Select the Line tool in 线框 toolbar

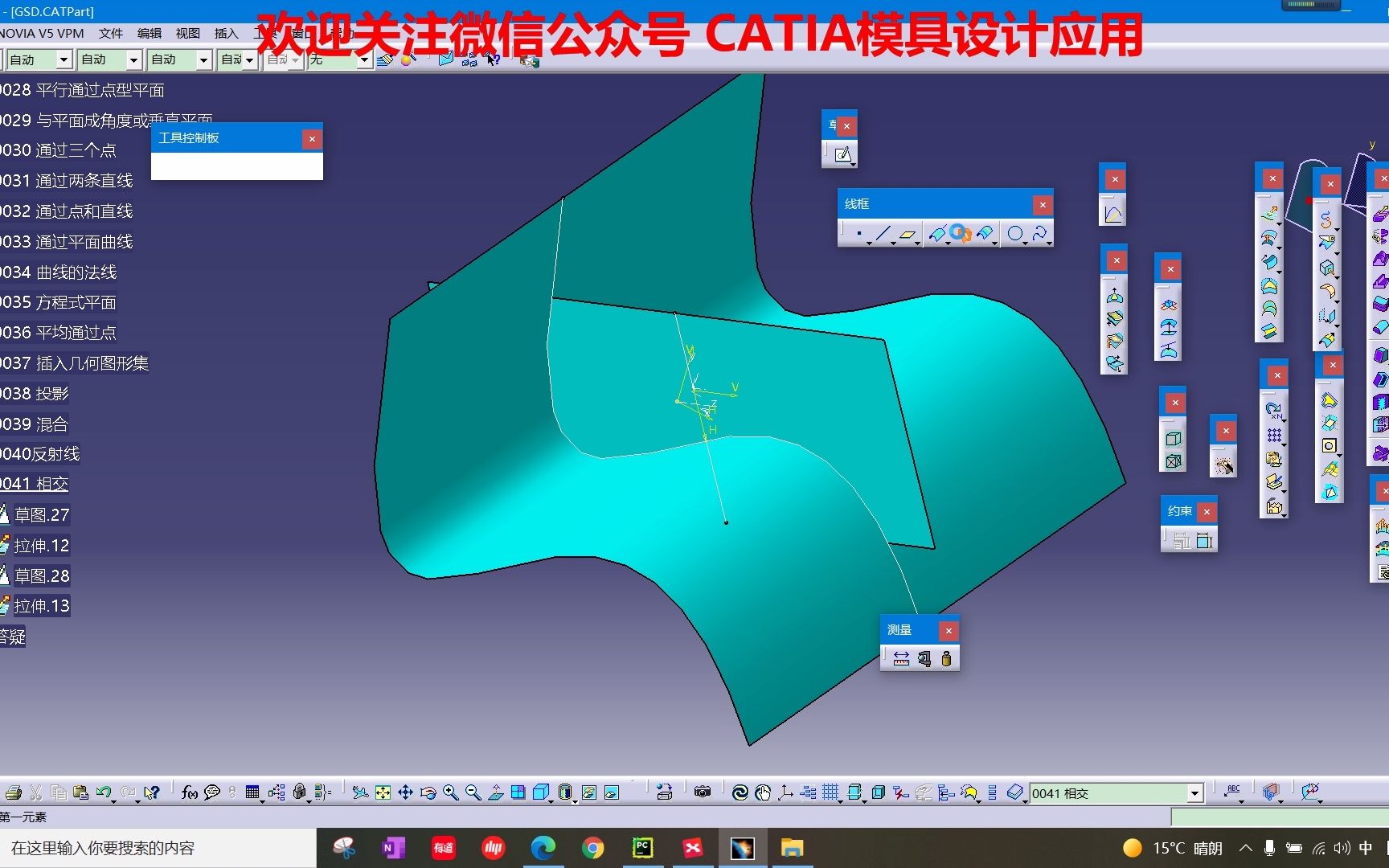click(x=883, y=234)
